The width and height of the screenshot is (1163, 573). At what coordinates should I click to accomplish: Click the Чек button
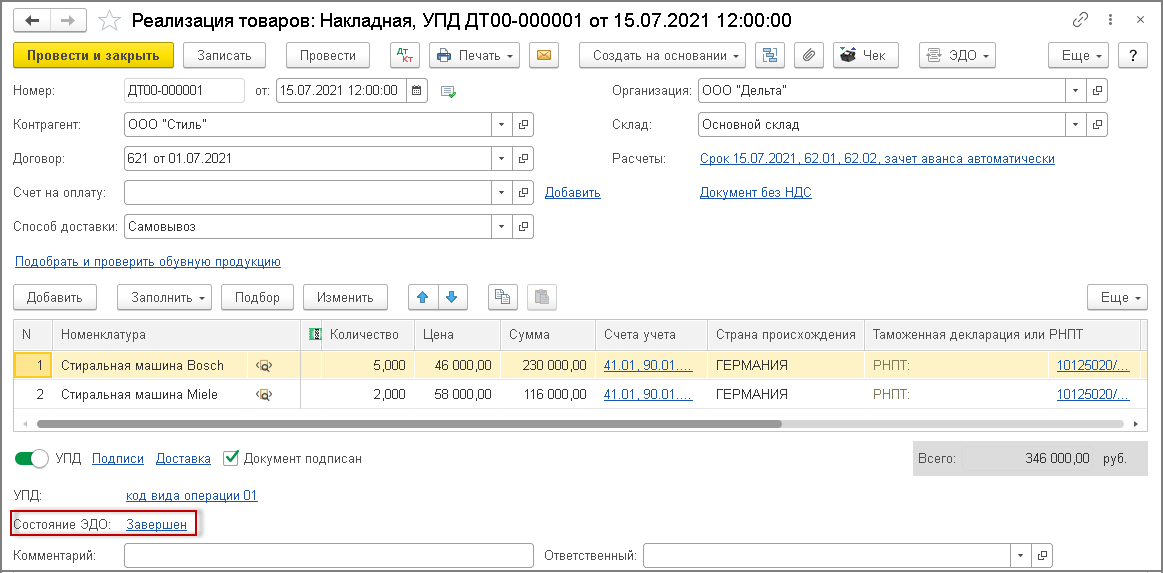[x=866, y=56]
